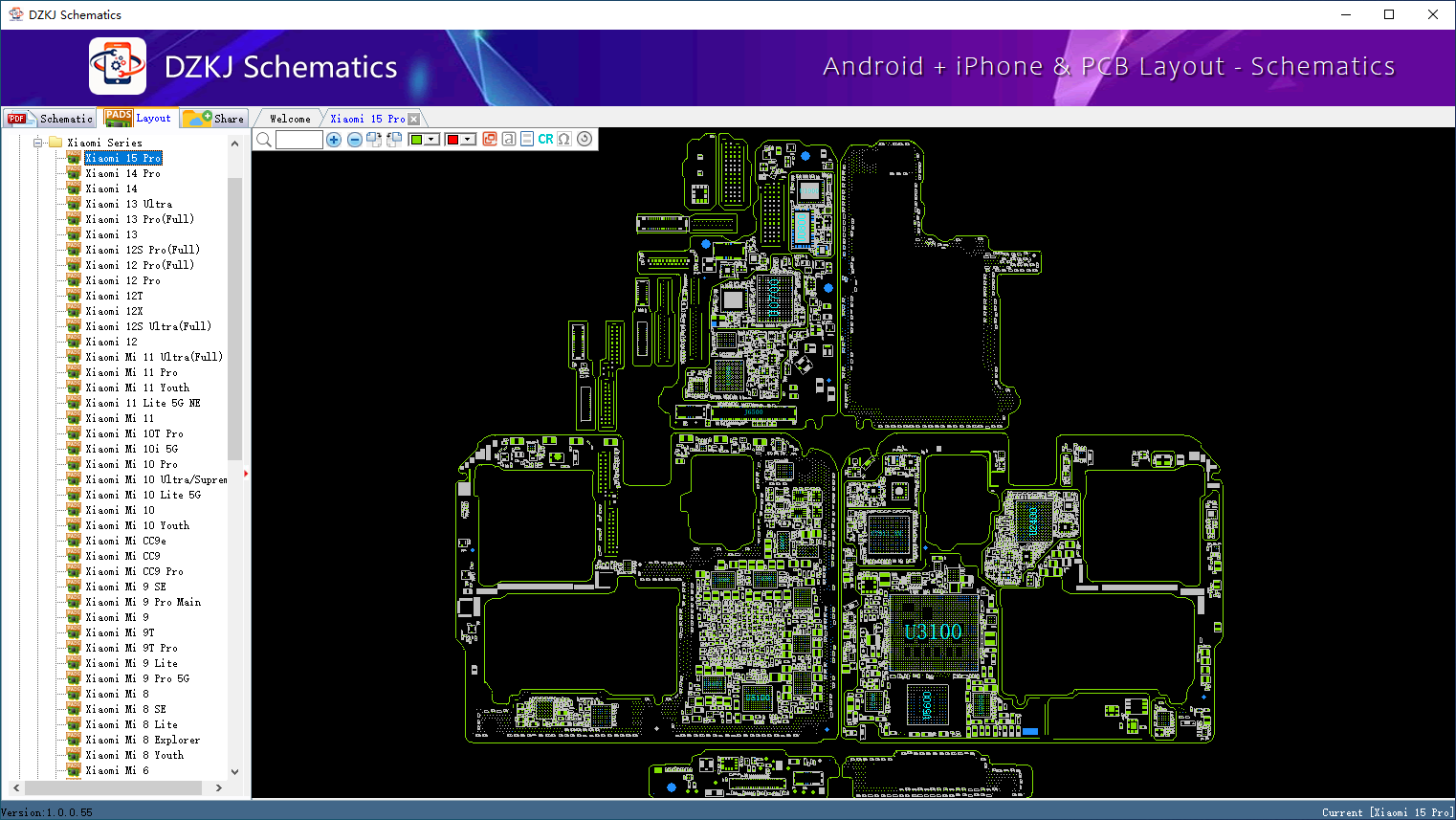
Task: Click the Current [Xiaomi 15 Pro] status text
Action: click(x=1387, y=812)
